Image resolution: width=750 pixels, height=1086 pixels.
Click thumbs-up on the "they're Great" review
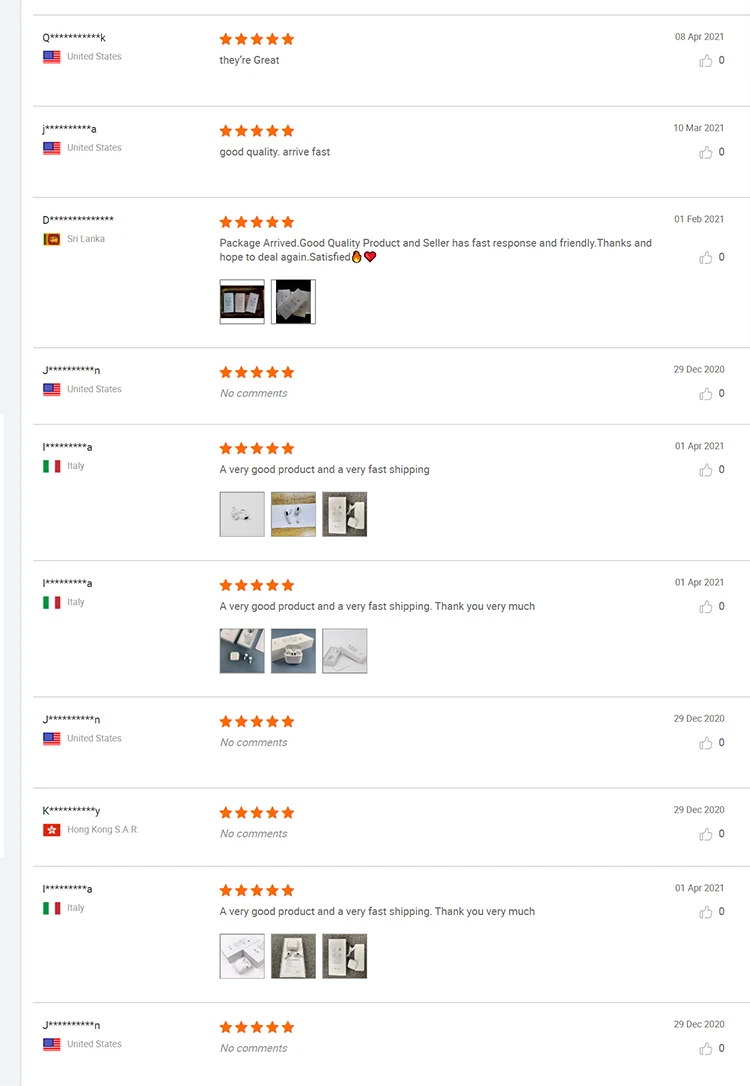pyautogui.click(x=706, y=61)
